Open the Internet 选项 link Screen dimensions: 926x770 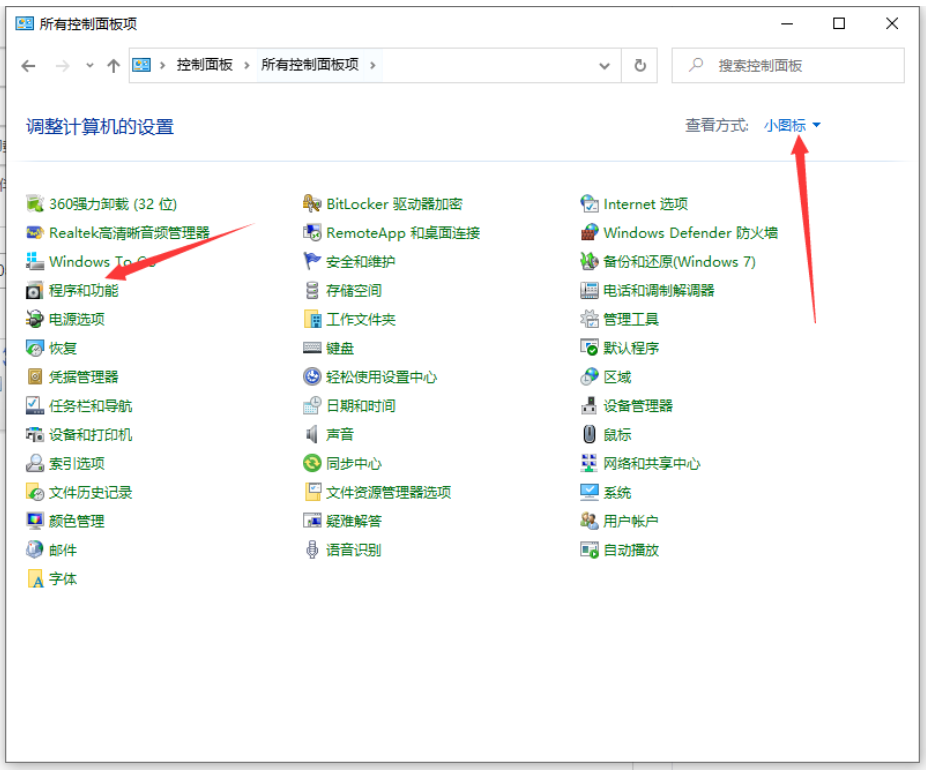point(645,204)
